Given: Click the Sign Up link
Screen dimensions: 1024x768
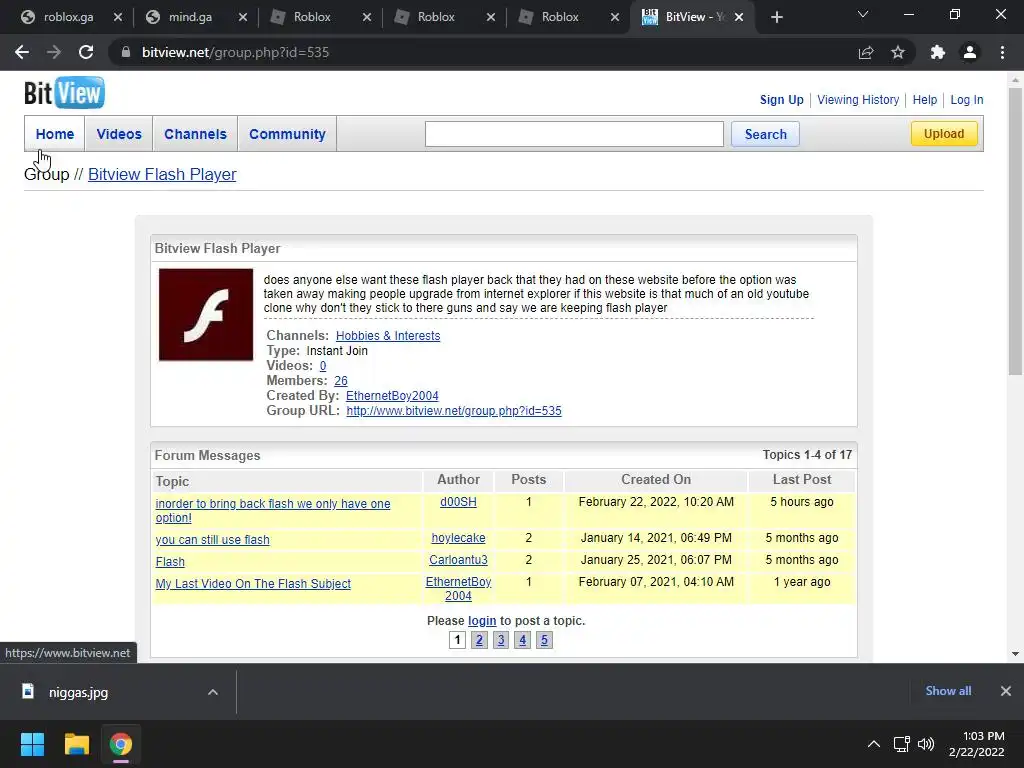Looking at the screenshot, I should 781,100.
